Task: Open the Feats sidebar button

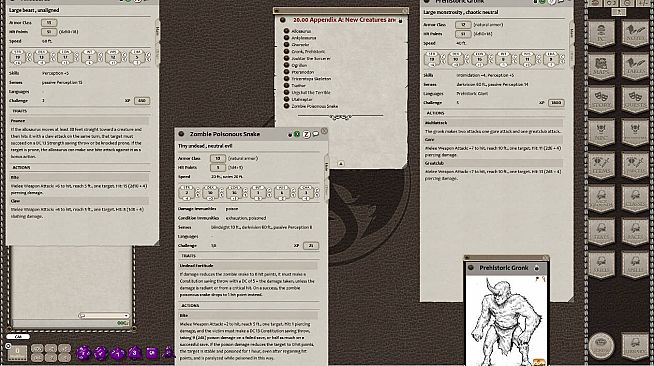Action: point(601,231)
